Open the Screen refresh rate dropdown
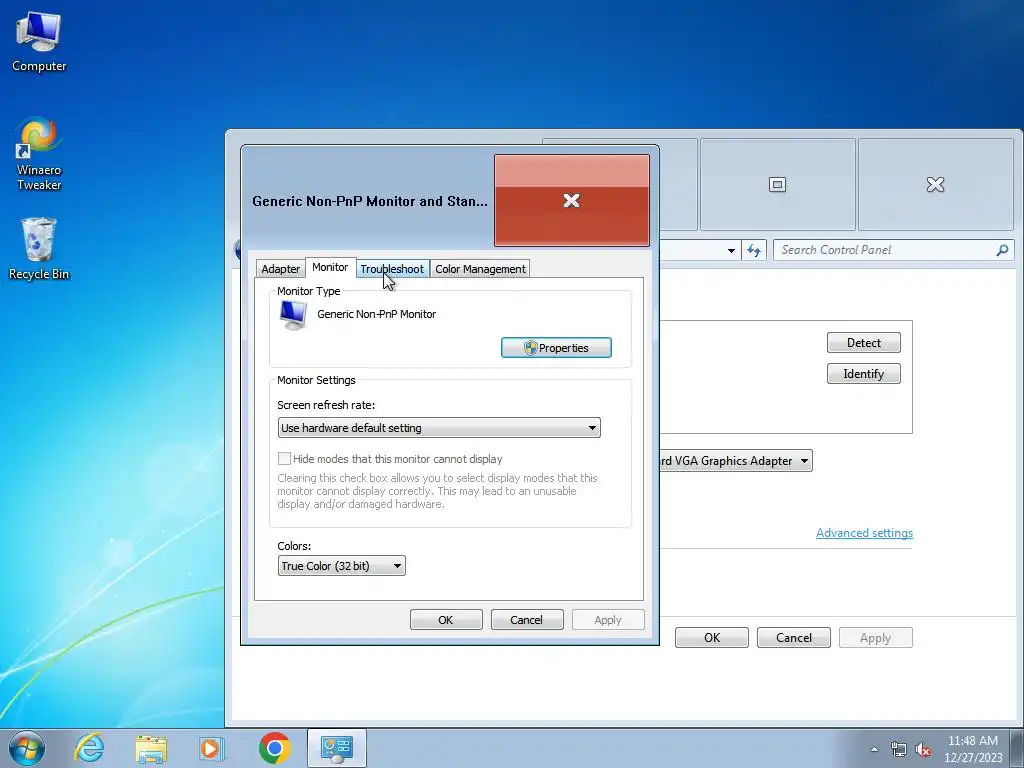The image size is (1024, 768). (x=439, y=428)
